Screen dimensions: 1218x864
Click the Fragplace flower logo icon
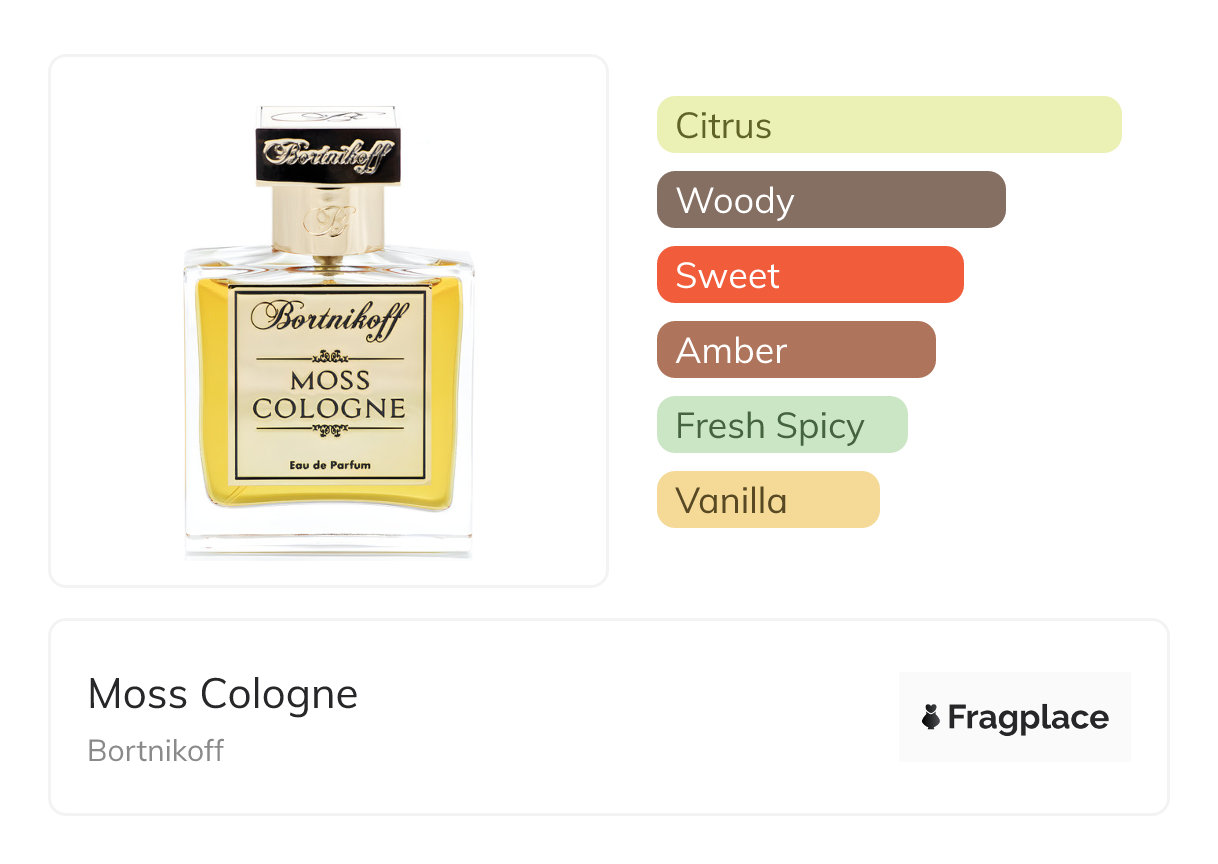pyautogui.click(x=931, y=717)
